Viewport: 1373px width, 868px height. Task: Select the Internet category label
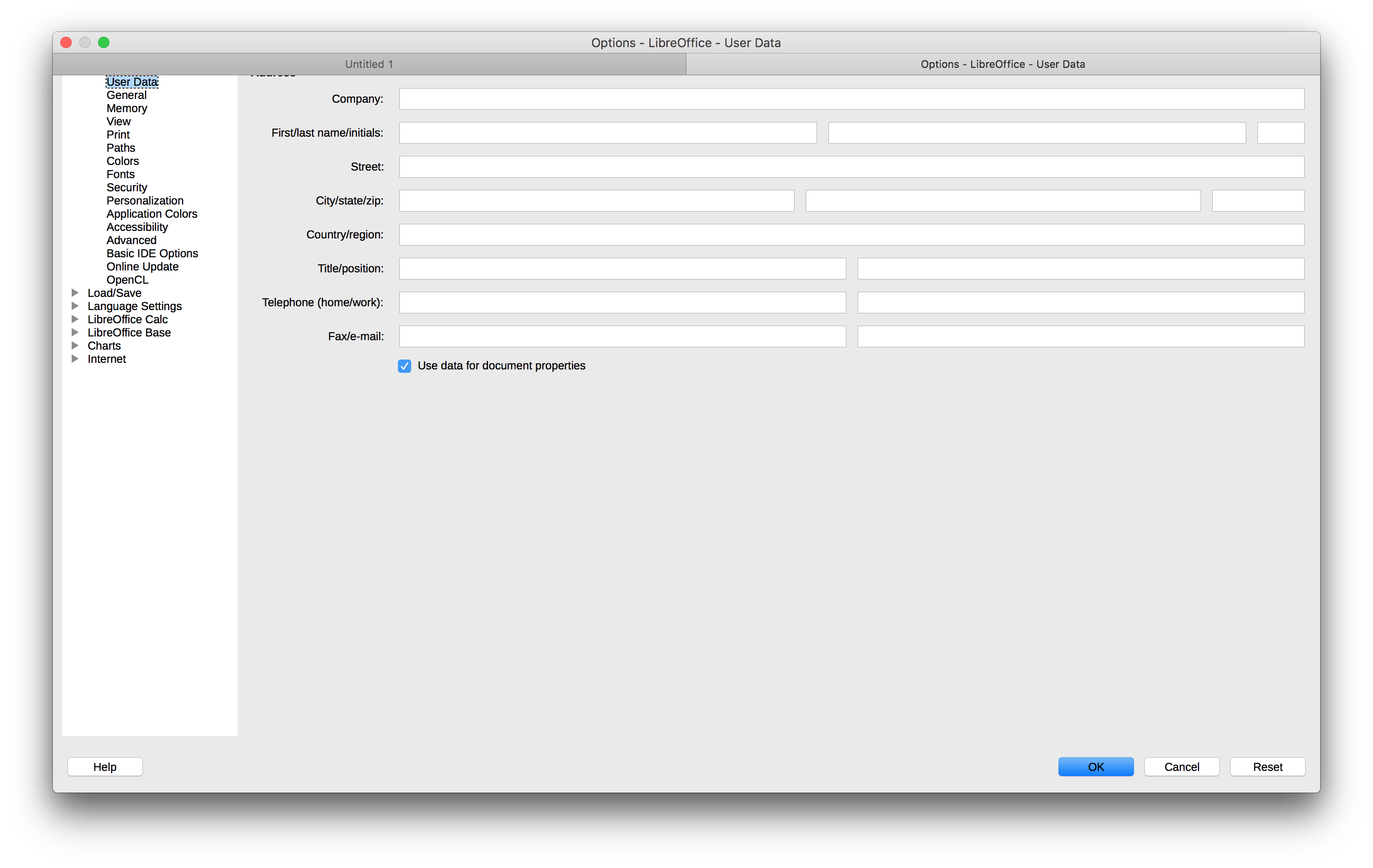click(x=107, y=359)
